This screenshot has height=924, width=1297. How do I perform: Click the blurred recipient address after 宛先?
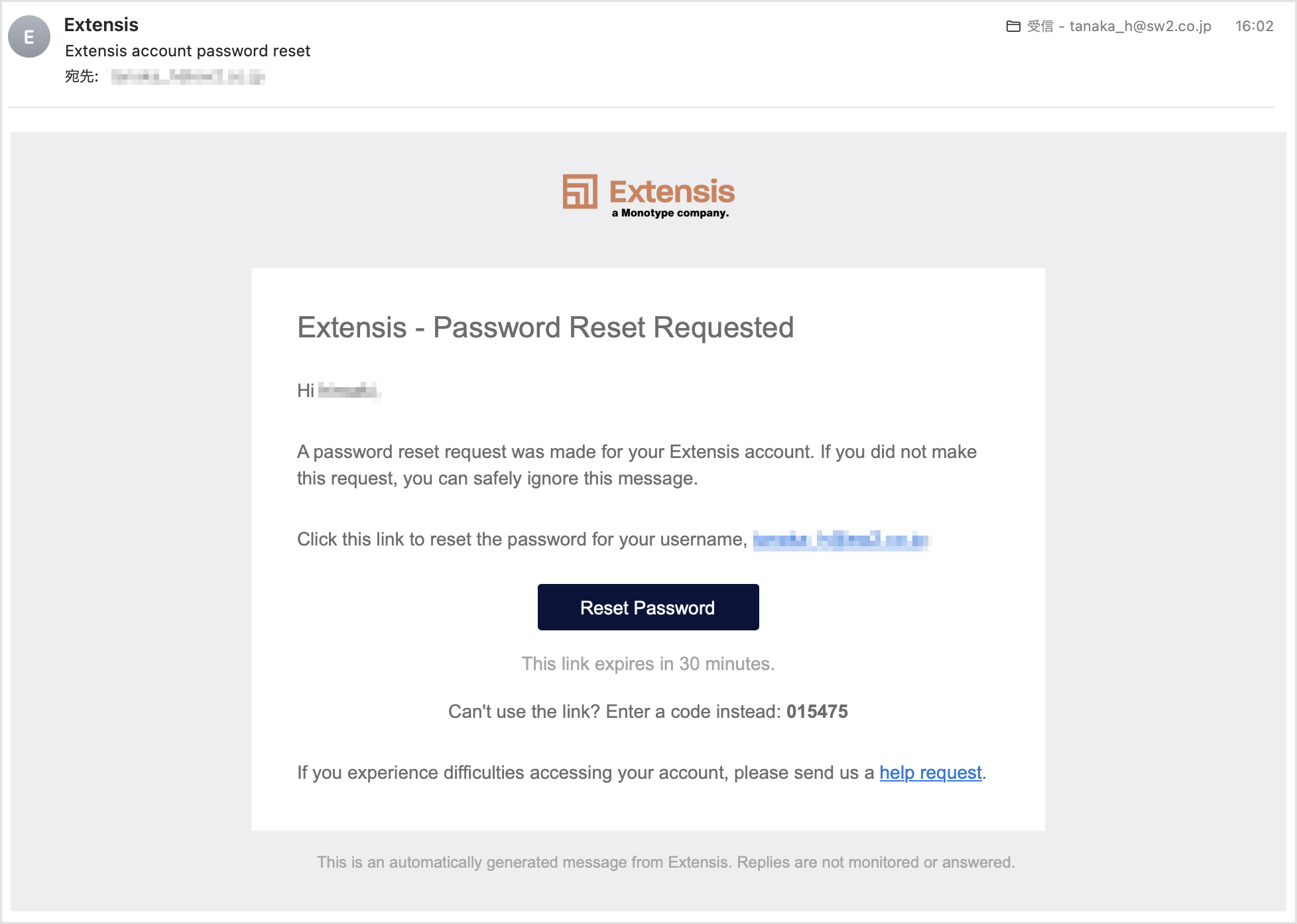tap(188, 77)
